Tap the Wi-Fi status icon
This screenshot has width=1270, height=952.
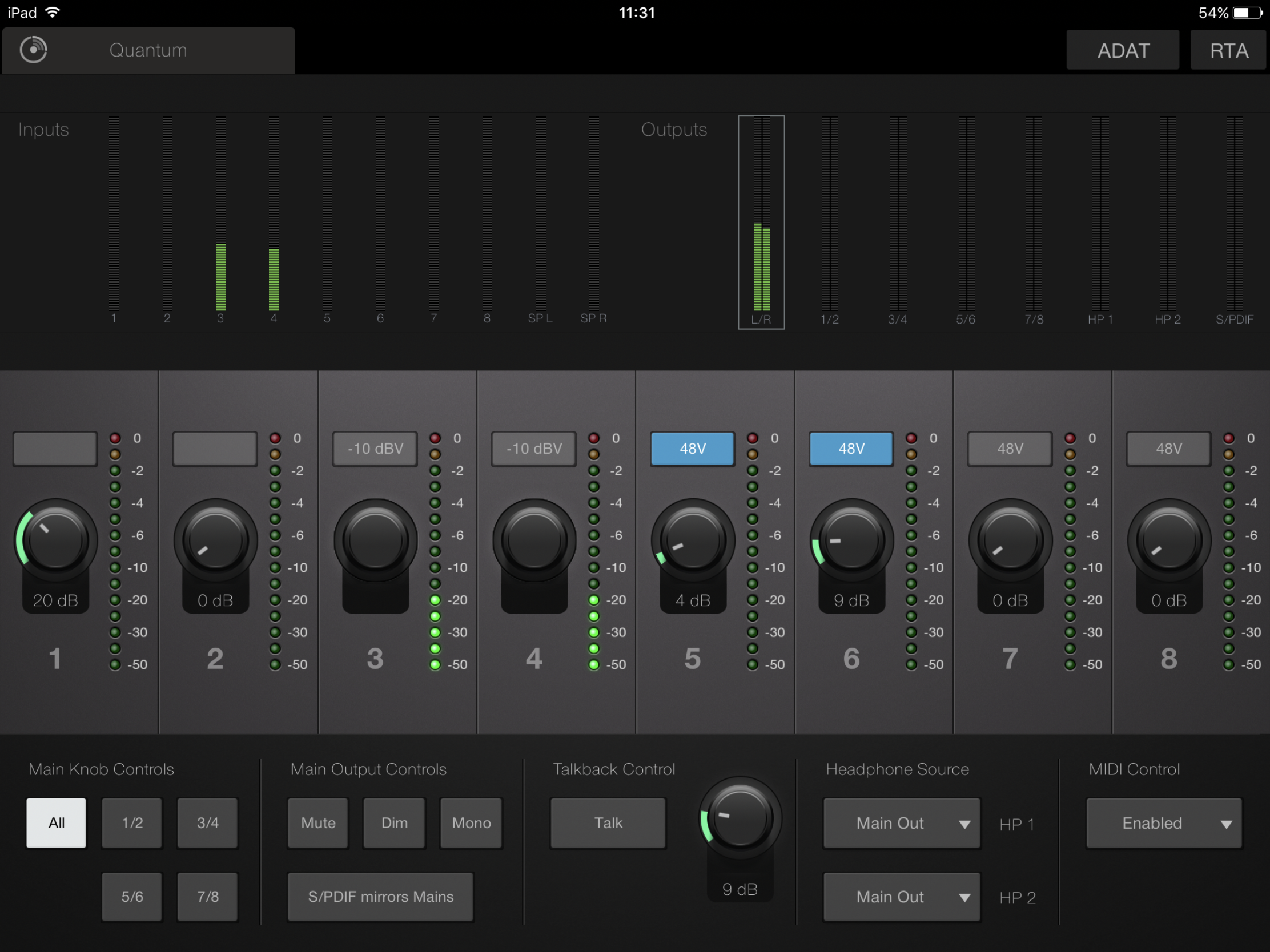click(x=52, y=13)
